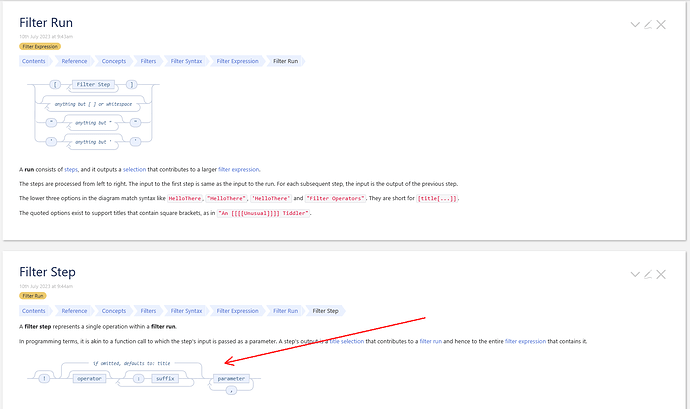Image resolution: width=690 pixels, height=409 pixels.
Task: Click the parameter box in Filter Step diagram
Action: point(231,379)
